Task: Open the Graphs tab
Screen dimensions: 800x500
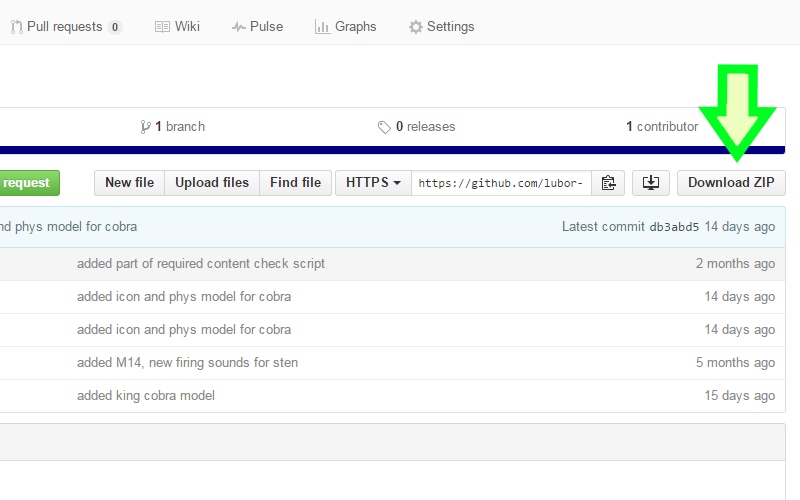Action: click(355, 27)
